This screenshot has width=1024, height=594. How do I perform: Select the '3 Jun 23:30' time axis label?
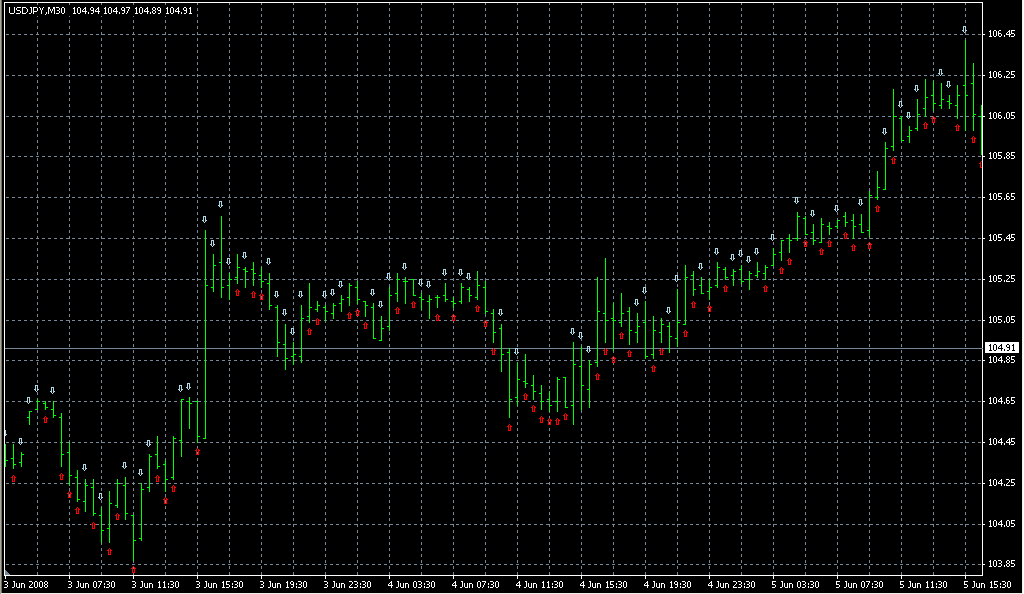346,584
